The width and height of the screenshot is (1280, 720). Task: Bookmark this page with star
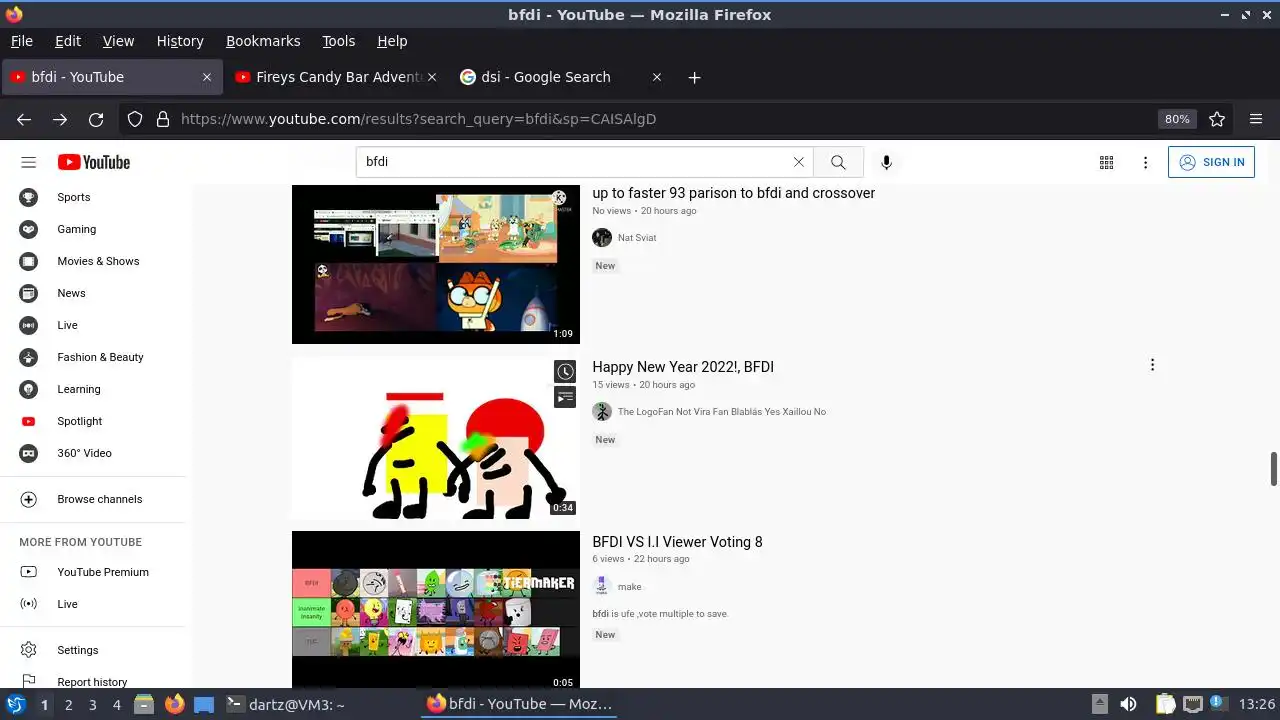point(1217,119)
